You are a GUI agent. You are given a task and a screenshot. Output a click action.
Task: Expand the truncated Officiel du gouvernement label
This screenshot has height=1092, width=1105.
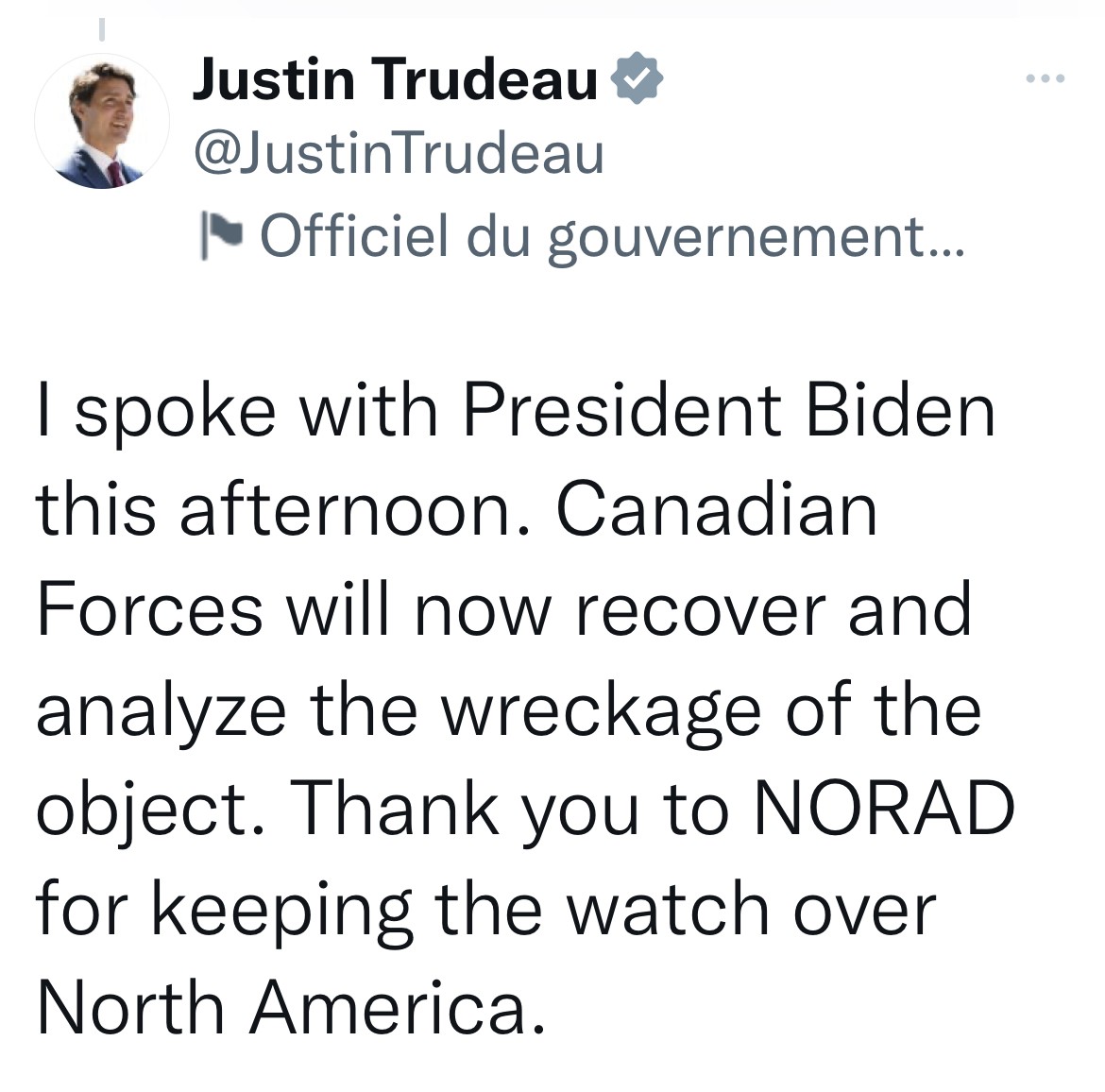(x=612, y=236)
